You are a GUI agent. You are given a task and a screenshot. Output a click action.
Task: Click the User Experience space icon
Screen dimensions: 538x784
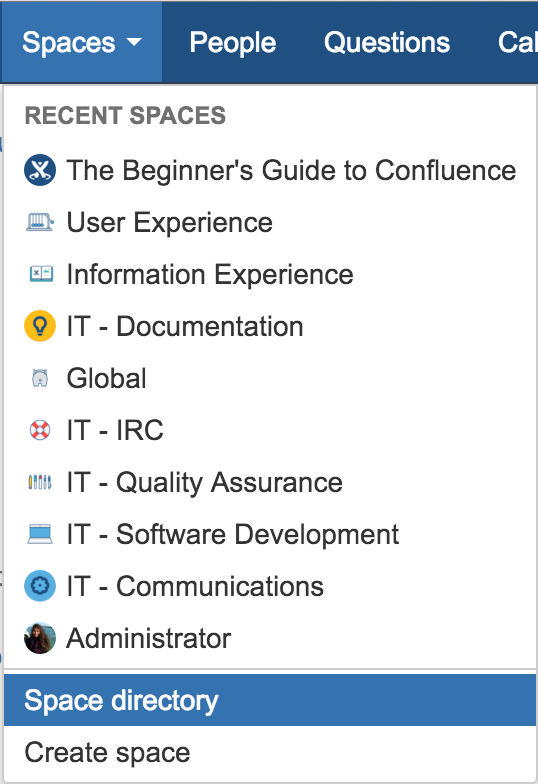click(x=40, y=222)
